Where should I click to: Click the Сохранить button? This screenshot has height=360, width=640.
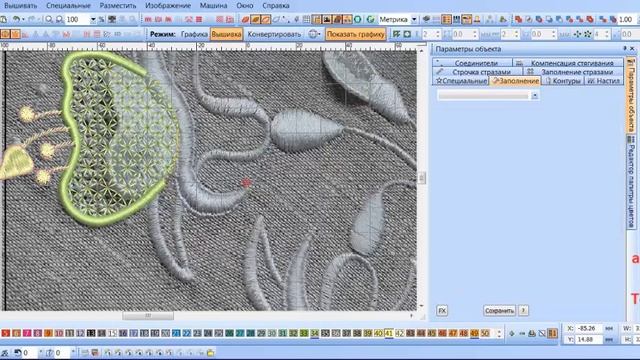(x=499, y=311)
